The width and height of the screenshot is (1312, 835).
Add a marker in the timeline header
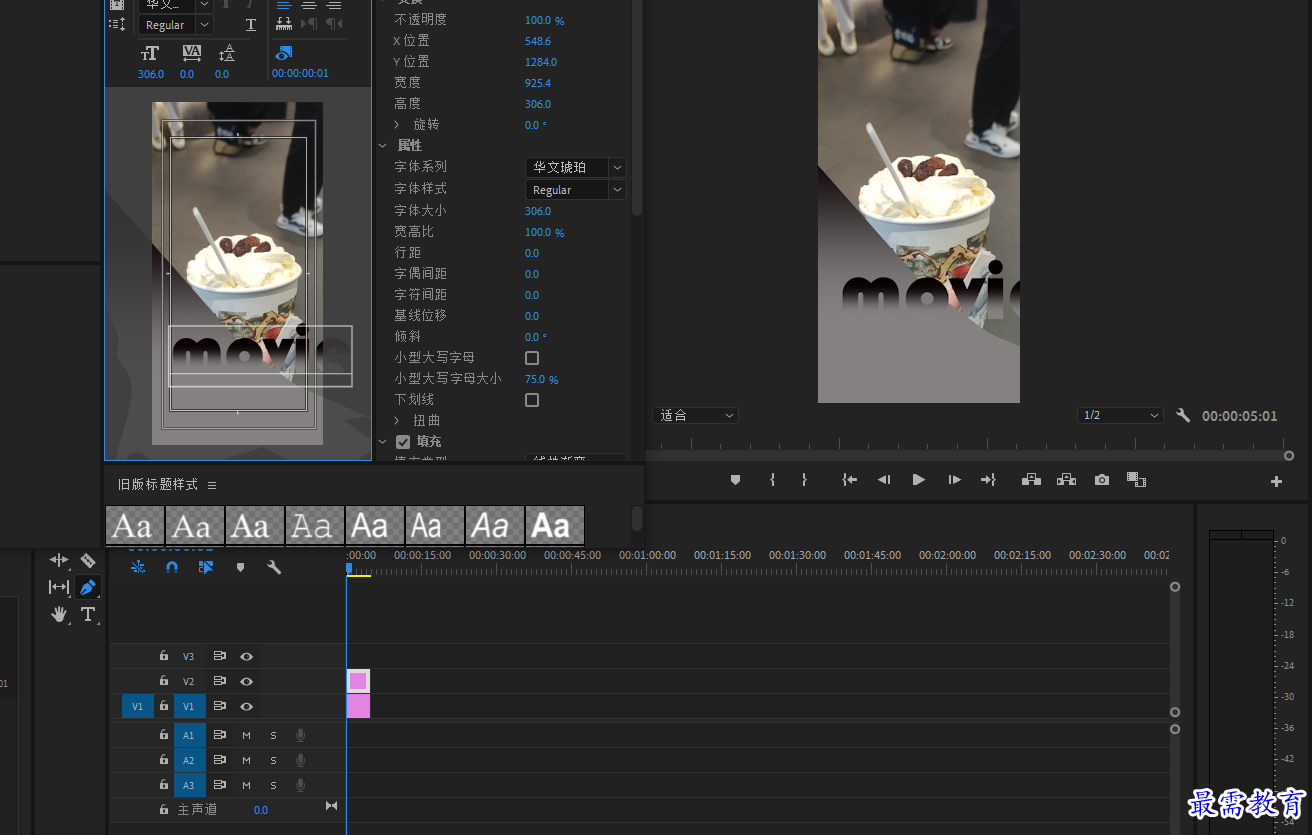(240, 567)
